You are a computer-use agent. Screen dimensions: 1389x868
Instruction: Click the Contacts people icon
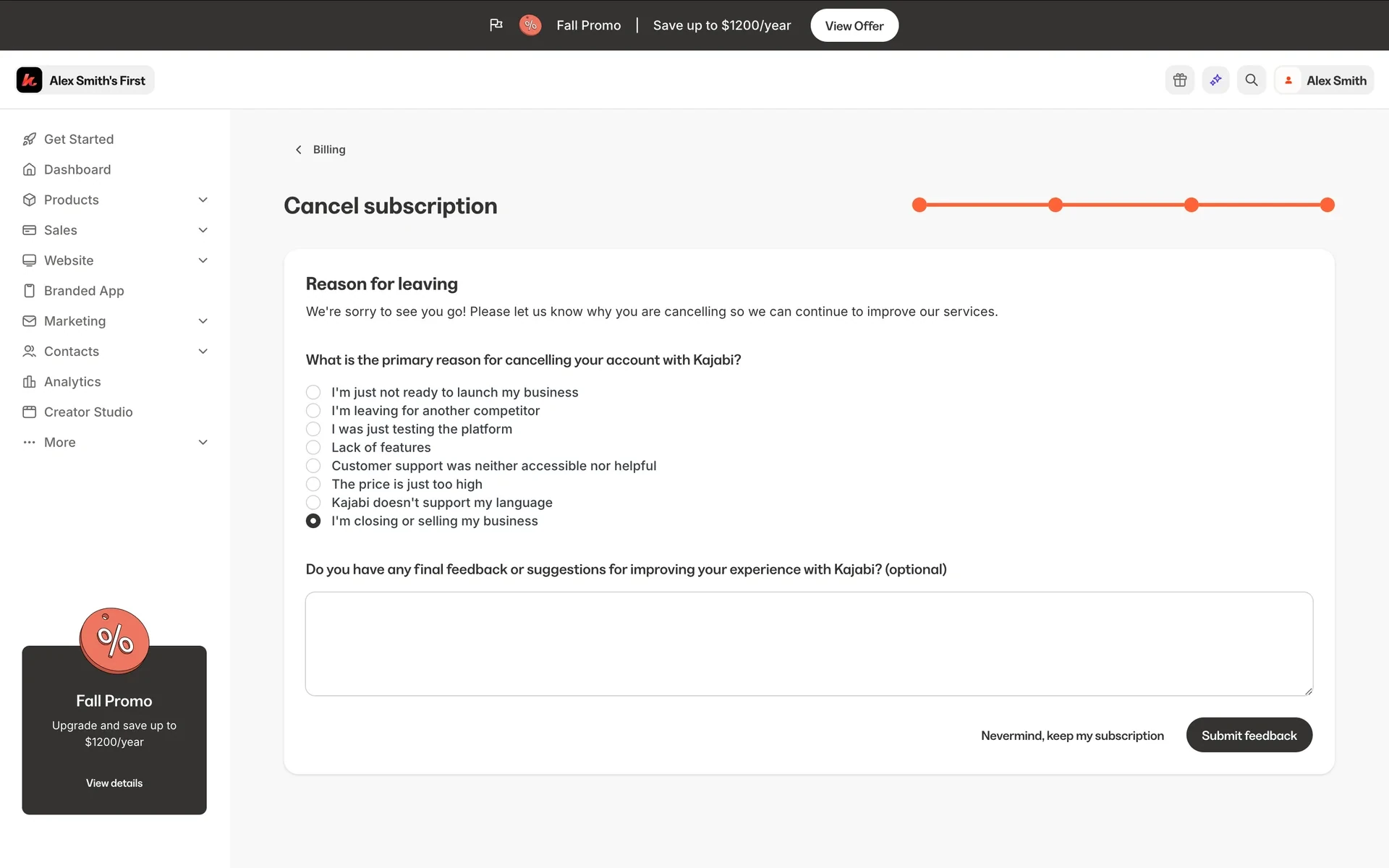30,352
